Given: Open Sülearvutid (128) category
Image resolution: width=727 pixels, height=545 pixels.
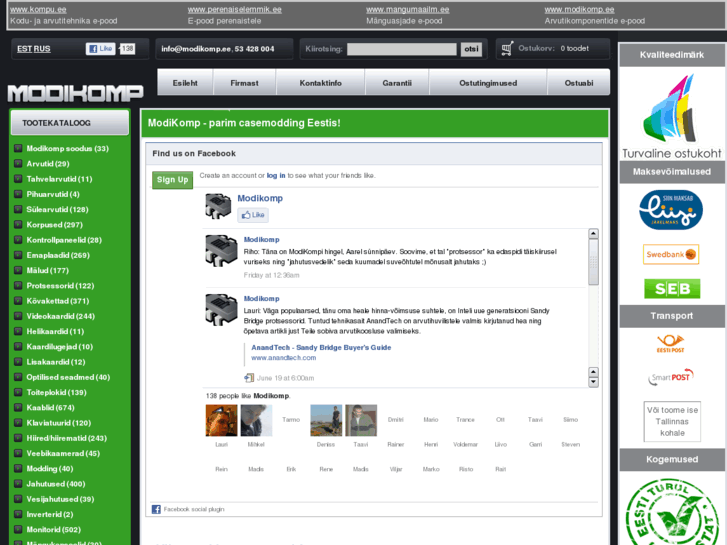Looking at the screenshot, I should click(57, 209).
